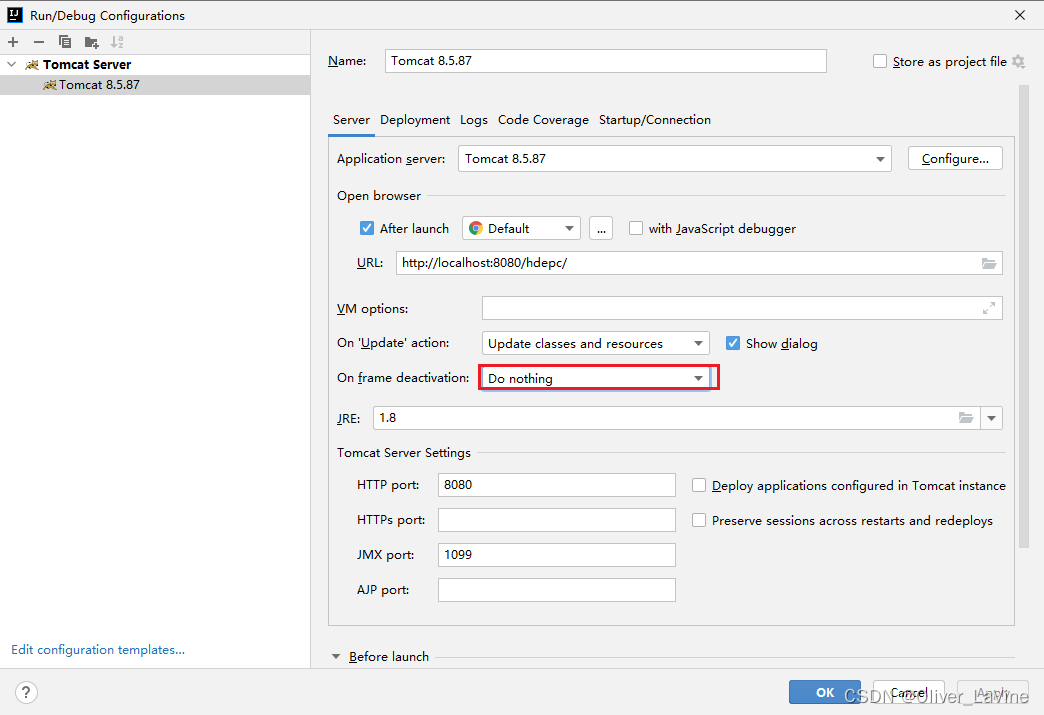
Task: Click into the Name input field
Action: (x=605, y=61)
